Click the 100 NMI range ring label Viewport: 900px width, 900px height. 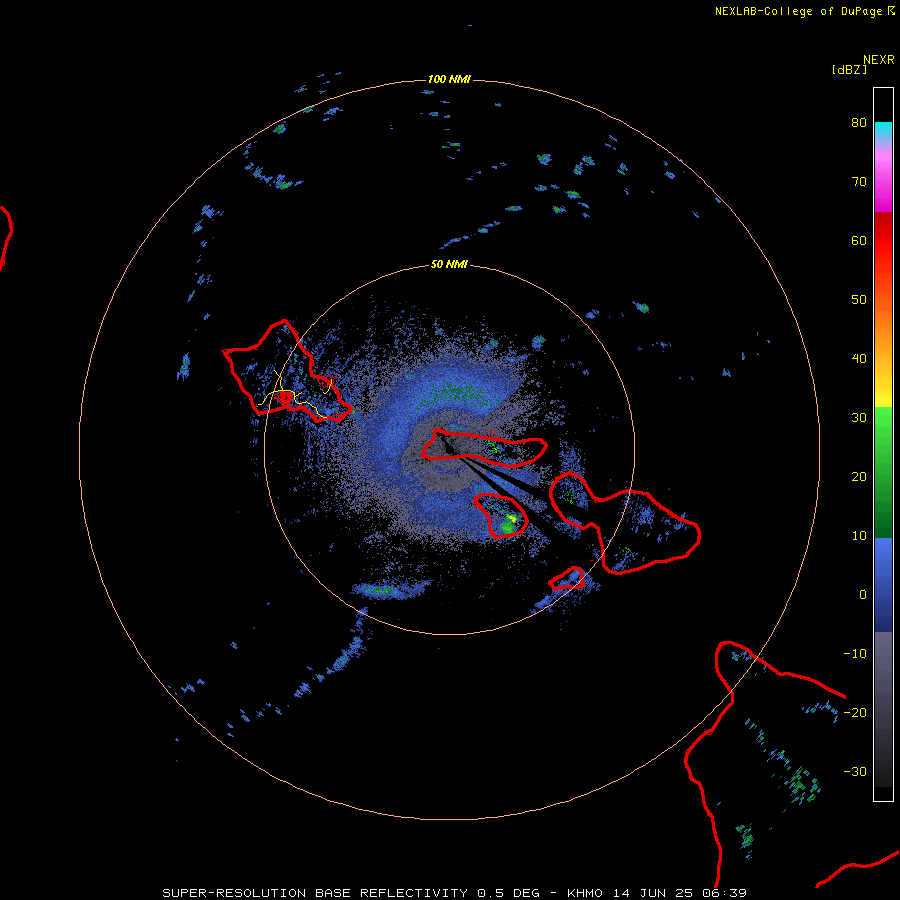click(x=449, y=79)
